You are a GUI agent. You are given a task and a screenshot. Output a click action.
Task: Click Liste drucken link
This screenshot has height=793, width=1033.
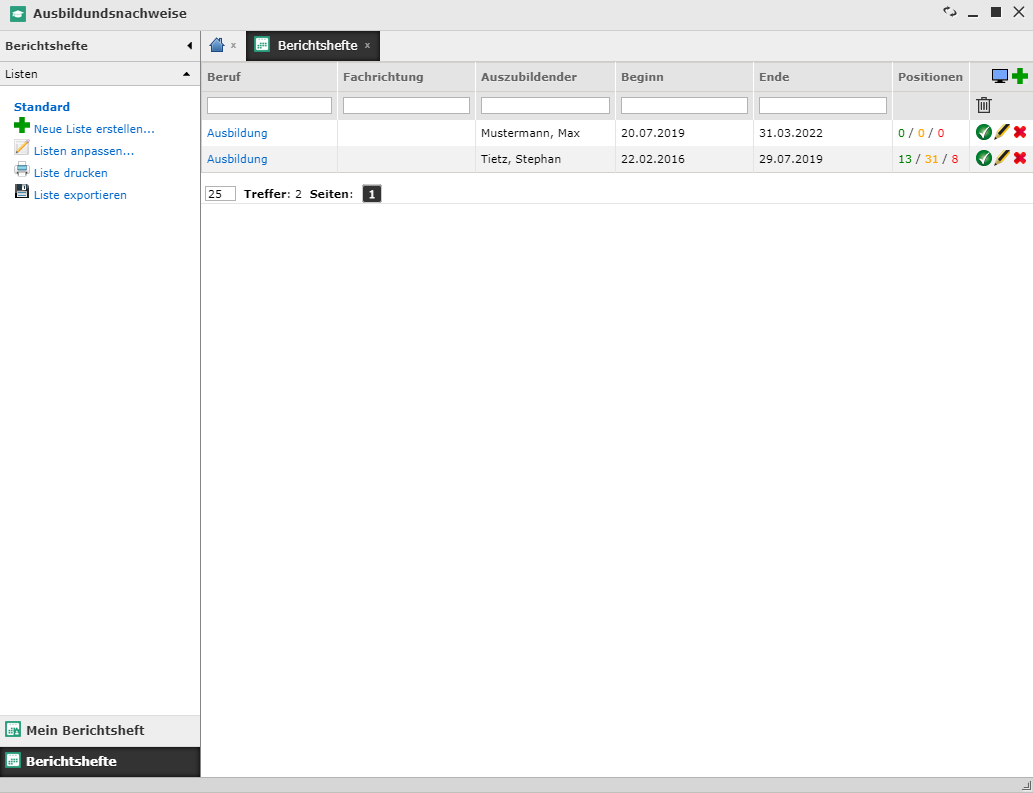[70, 173]
